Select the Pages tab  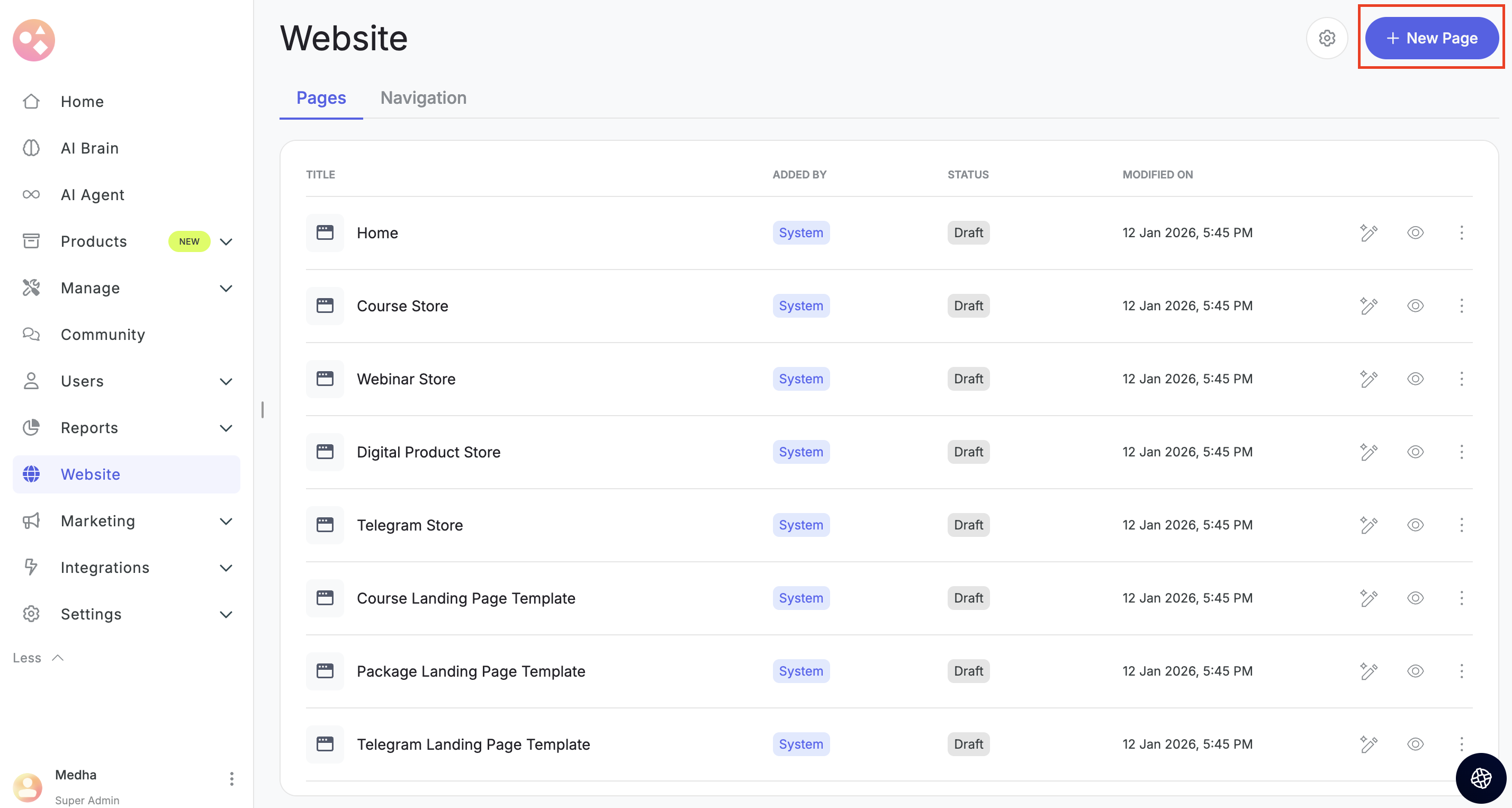tap(321, 97)
